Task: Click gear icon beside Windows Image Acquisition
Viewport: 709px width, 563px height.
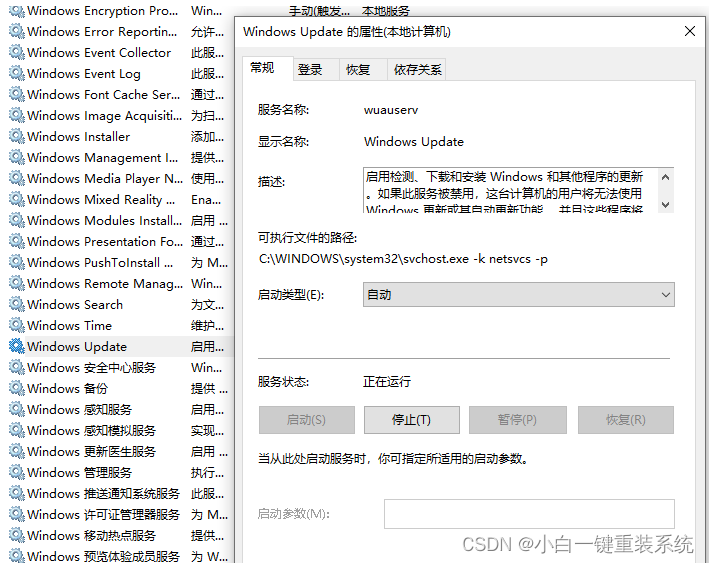Action: coord(17,115)
